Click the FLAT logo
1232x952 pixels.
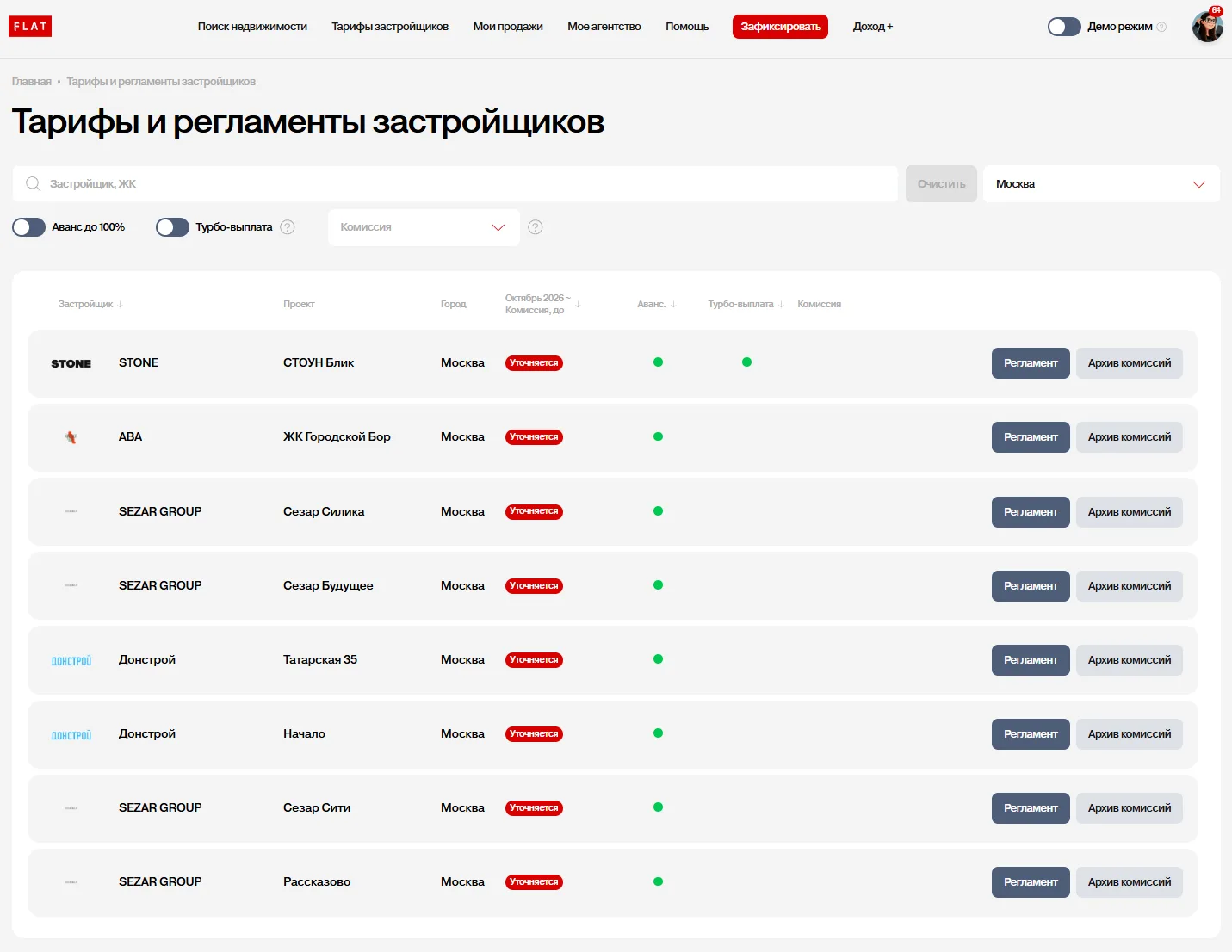point(30,27)
